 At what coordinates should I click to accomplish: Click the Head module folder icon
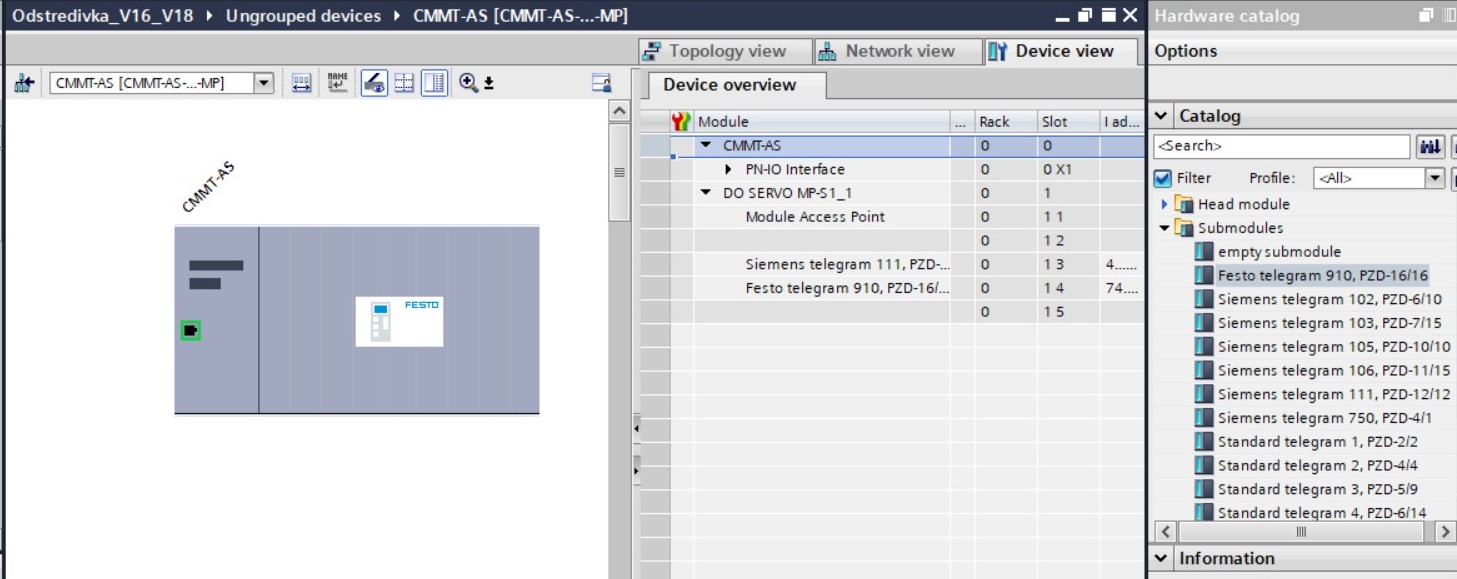click(x=1184, y=204)
